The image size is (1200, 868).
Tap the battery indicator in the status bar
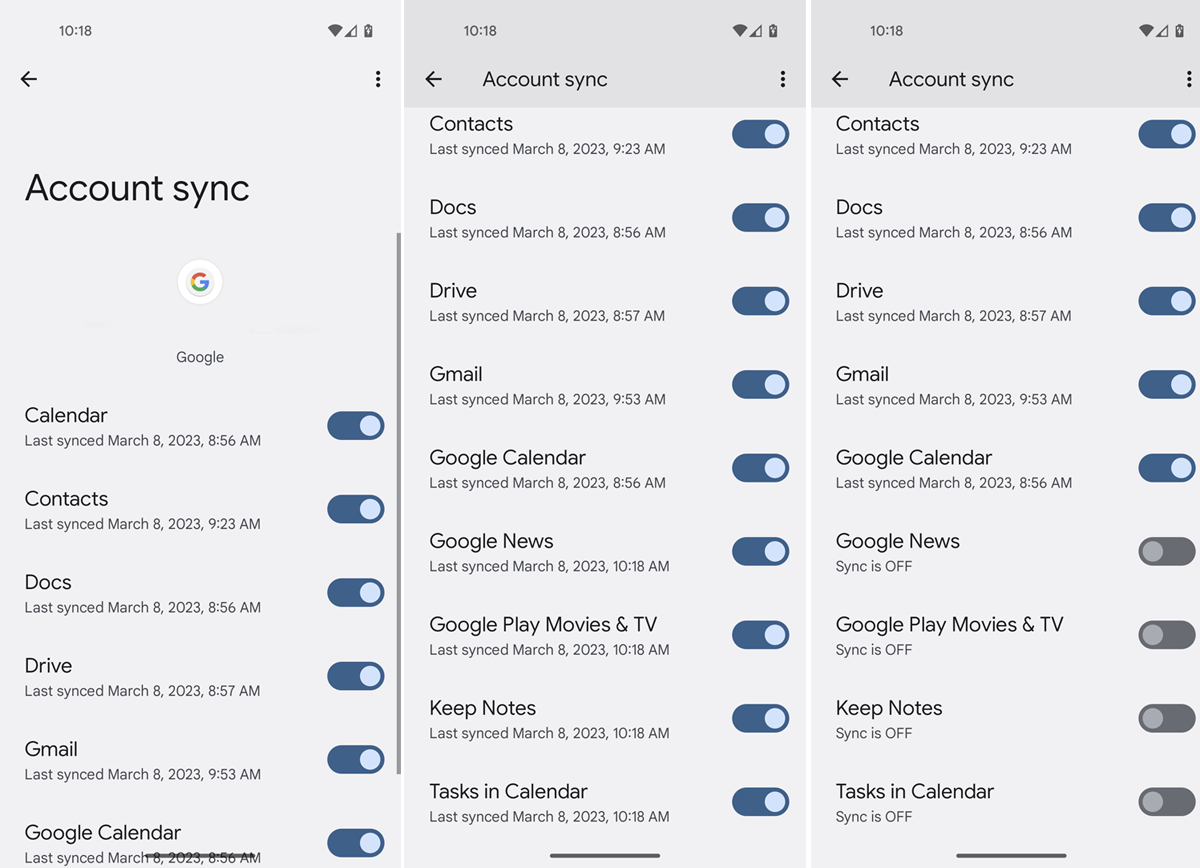point(368,30)
